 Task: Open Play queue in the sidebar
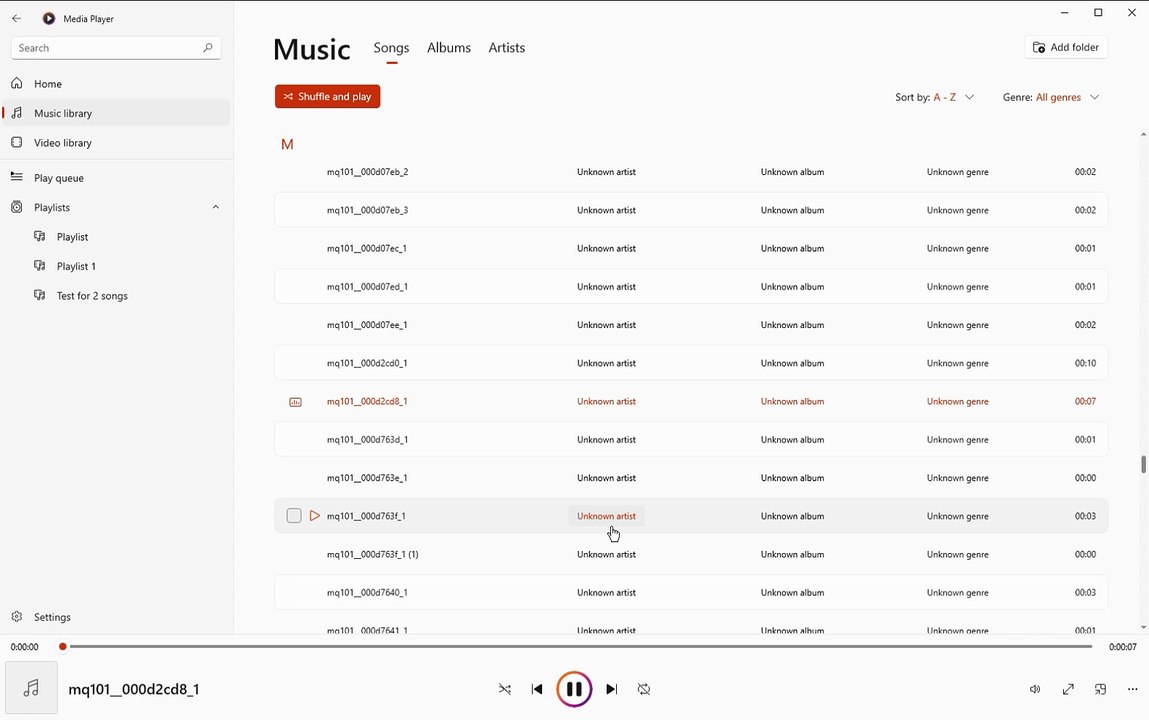point(117,177)
